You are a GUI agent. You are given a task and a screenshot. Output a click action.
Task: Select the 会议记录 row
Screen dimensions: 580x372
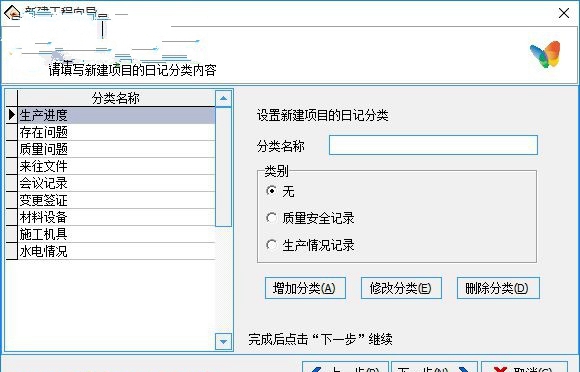[x=116, y=183]
